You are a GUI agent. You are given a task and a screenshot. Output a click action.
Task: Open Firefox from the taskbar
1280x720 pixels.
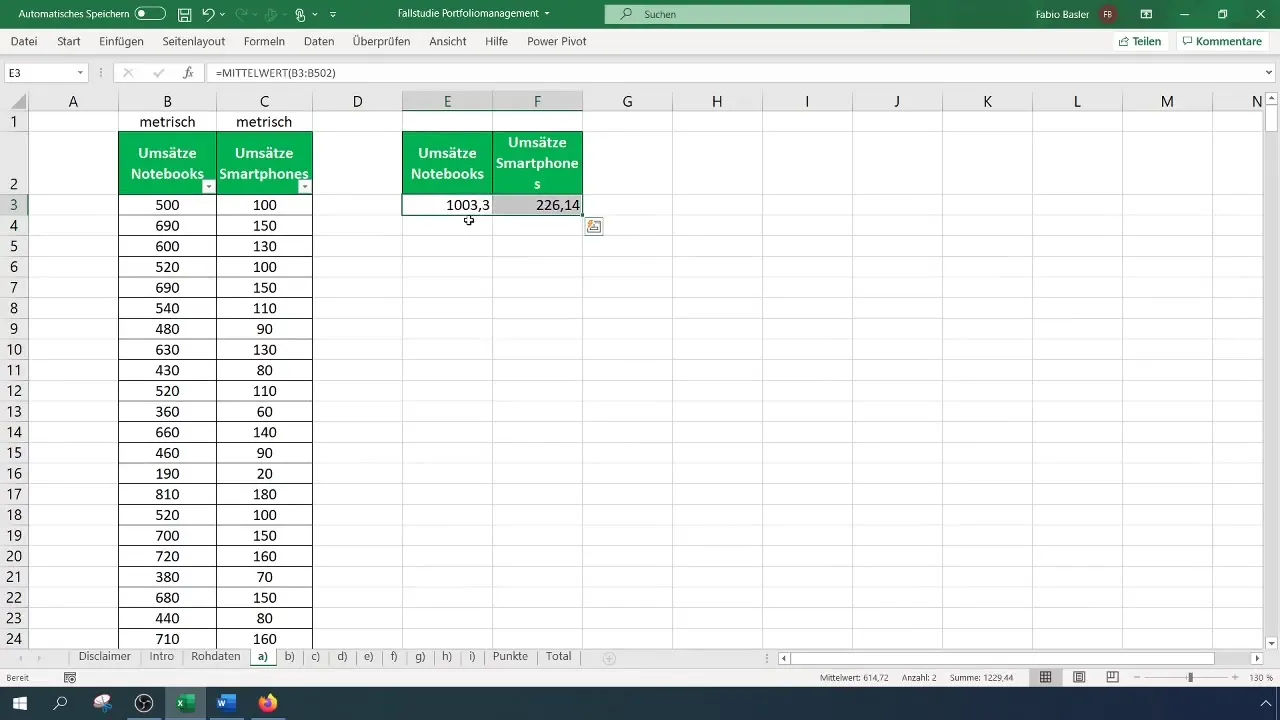tap(267, 703)
